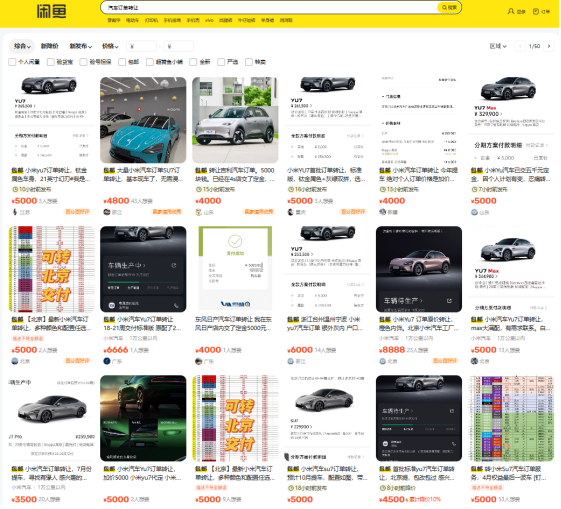Open the gray SU7 '车辆生产中' thumbnail
The width and height of the screenshot is (561, 509).
[x=52, y=418]
